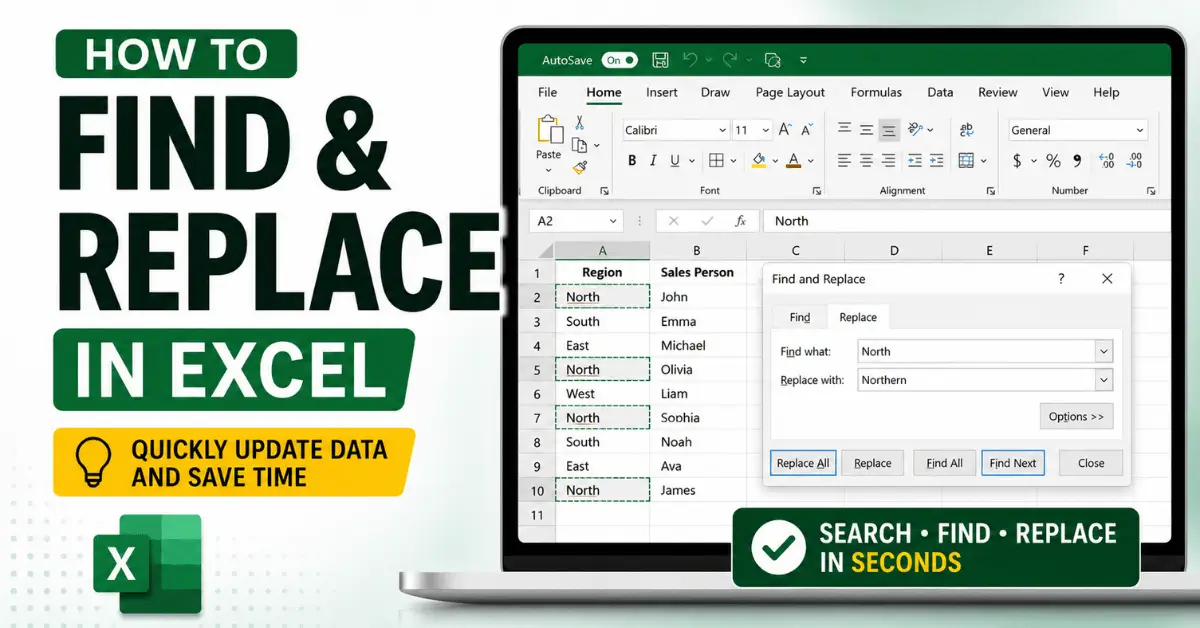This screenshot has width=1200, height=628.
Task: Click the Options >> button
Action: coord(1076,416)
